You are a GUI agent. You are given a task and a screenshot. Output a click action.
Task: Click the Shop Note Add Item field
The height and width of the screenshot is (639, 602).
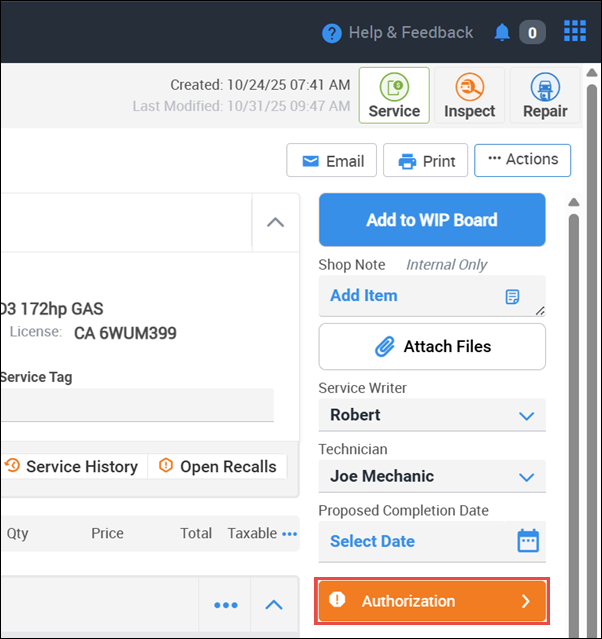(x=410, y=296)
